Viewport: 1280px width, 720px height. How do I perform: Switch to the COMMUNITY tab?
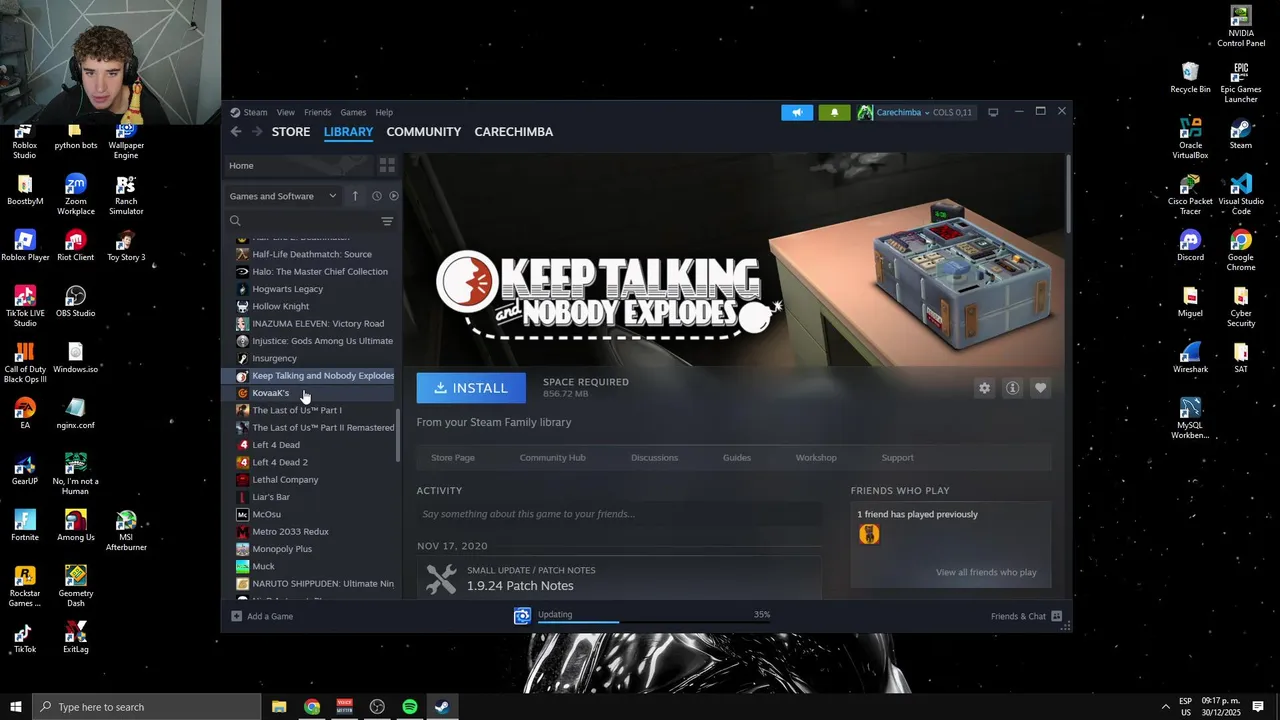(424, 132)
